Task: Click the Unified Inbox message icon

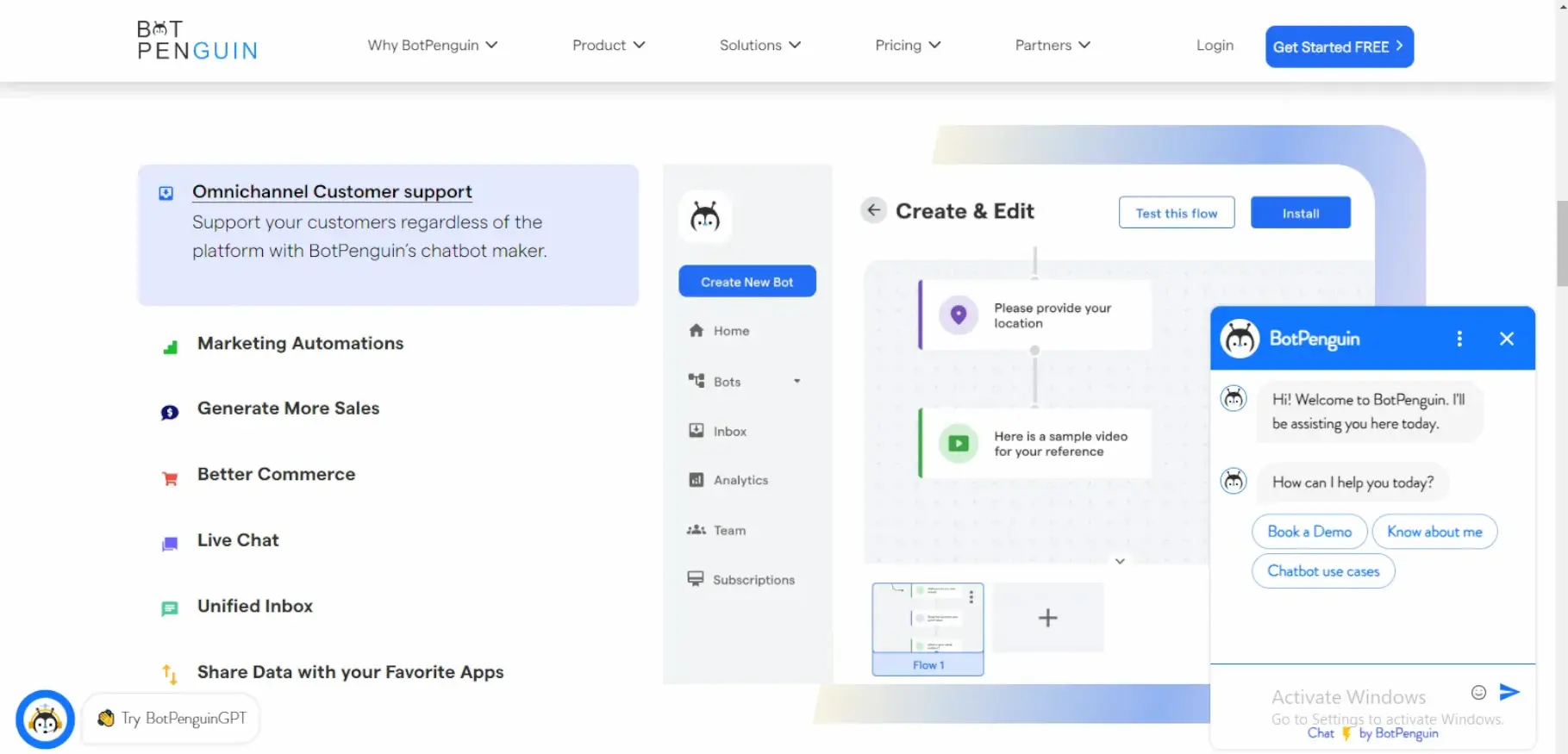Action: pos(170,609)
